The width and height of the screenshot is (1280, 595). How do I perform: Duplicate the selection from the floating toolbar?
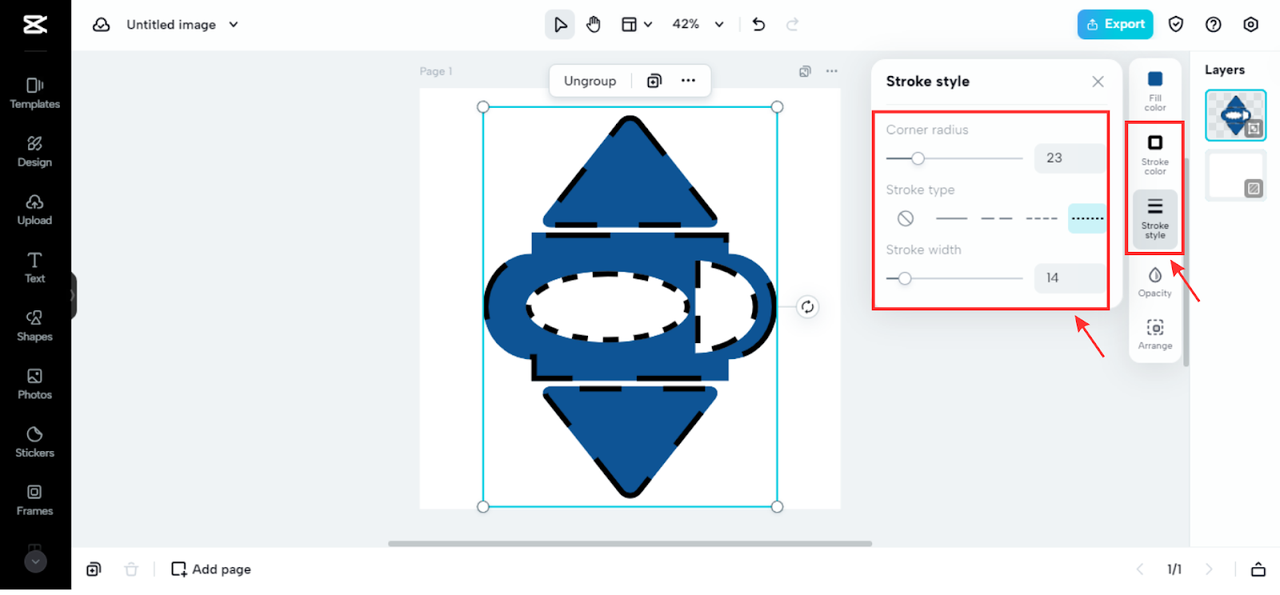(654, 81)
